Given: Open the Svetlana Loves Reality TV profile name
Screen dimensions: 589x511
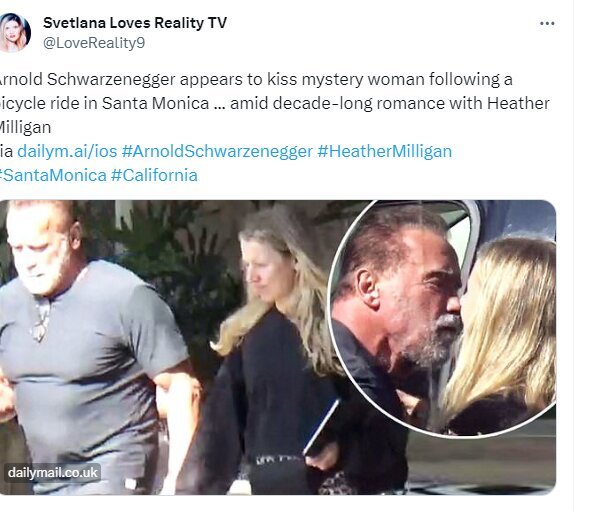Looking at the screenshot, I should coord(135,23).
